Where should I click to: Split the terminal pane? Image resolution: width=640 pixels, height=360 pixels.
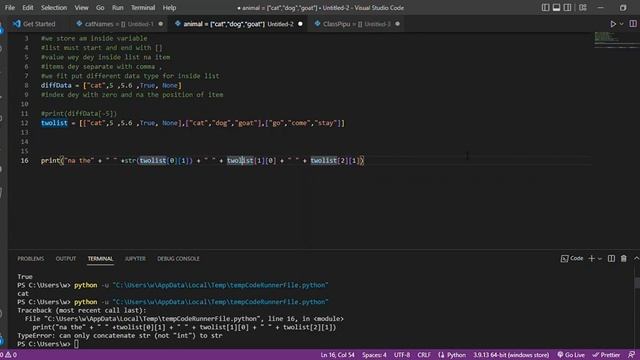pyautogui.click(x=611, y=258)
